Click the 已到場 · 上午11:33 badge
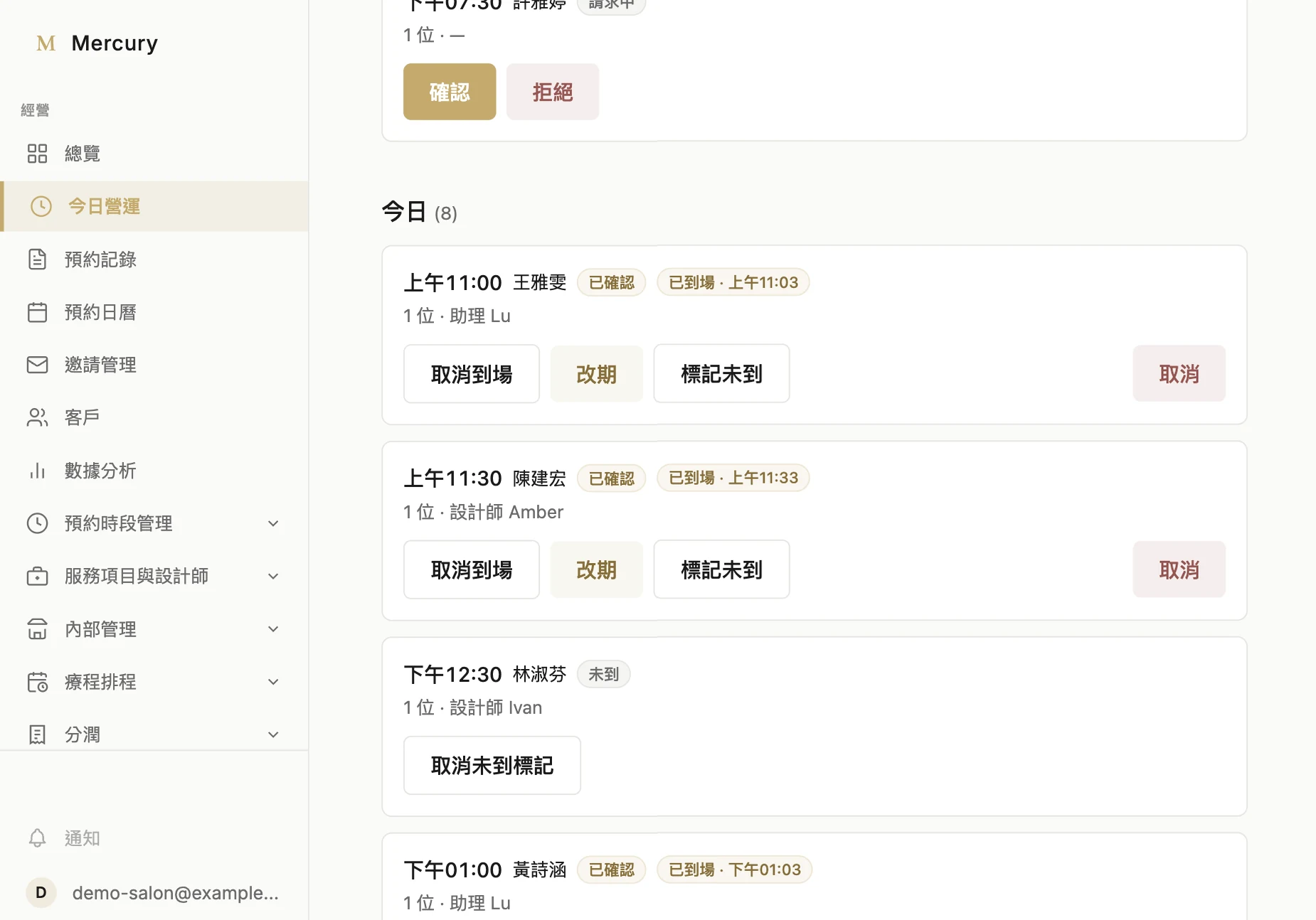The height and width of the screenshot is (920, 1316). click(x=733, y=478)
